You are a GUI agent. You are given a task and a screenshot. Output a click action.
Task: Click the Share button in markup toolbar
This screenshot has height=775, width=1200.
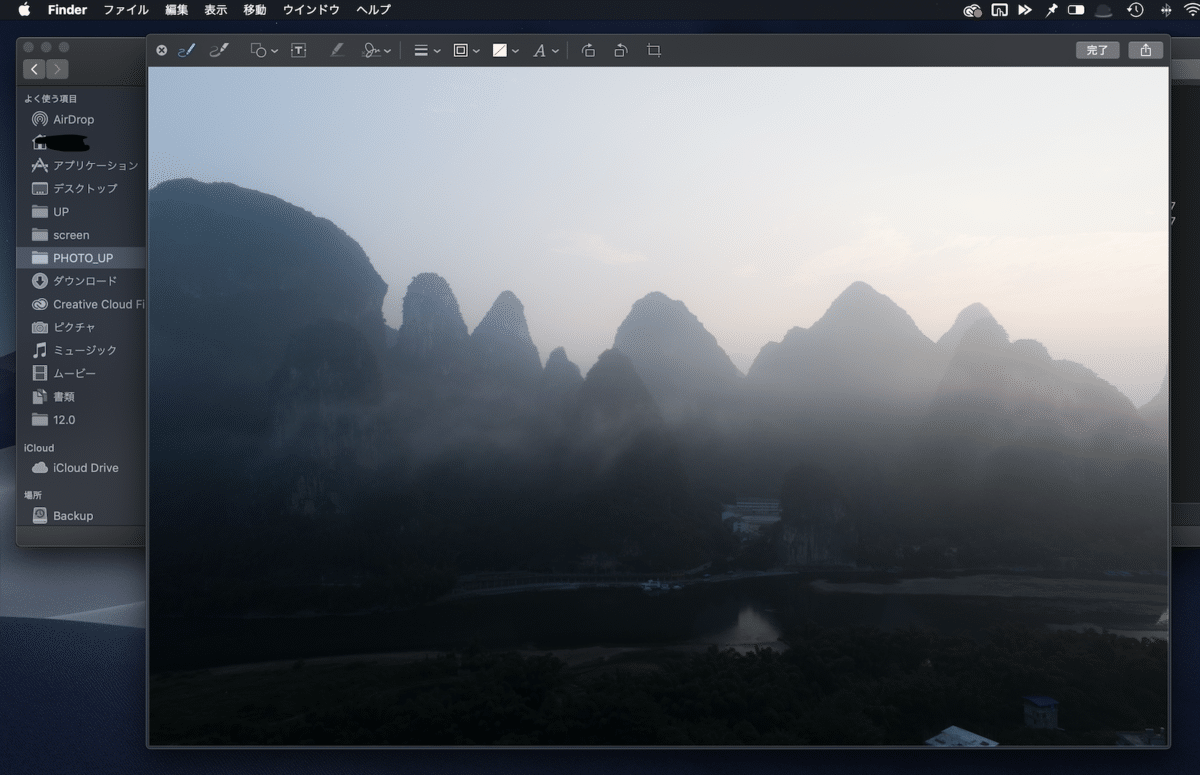1146,50
